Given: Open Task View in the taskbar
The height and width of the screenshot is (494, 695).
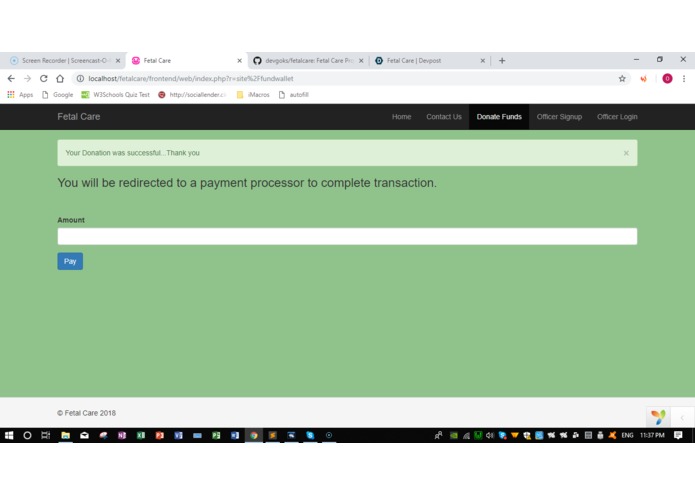Looking at the screenshot, I should (45, 435).
